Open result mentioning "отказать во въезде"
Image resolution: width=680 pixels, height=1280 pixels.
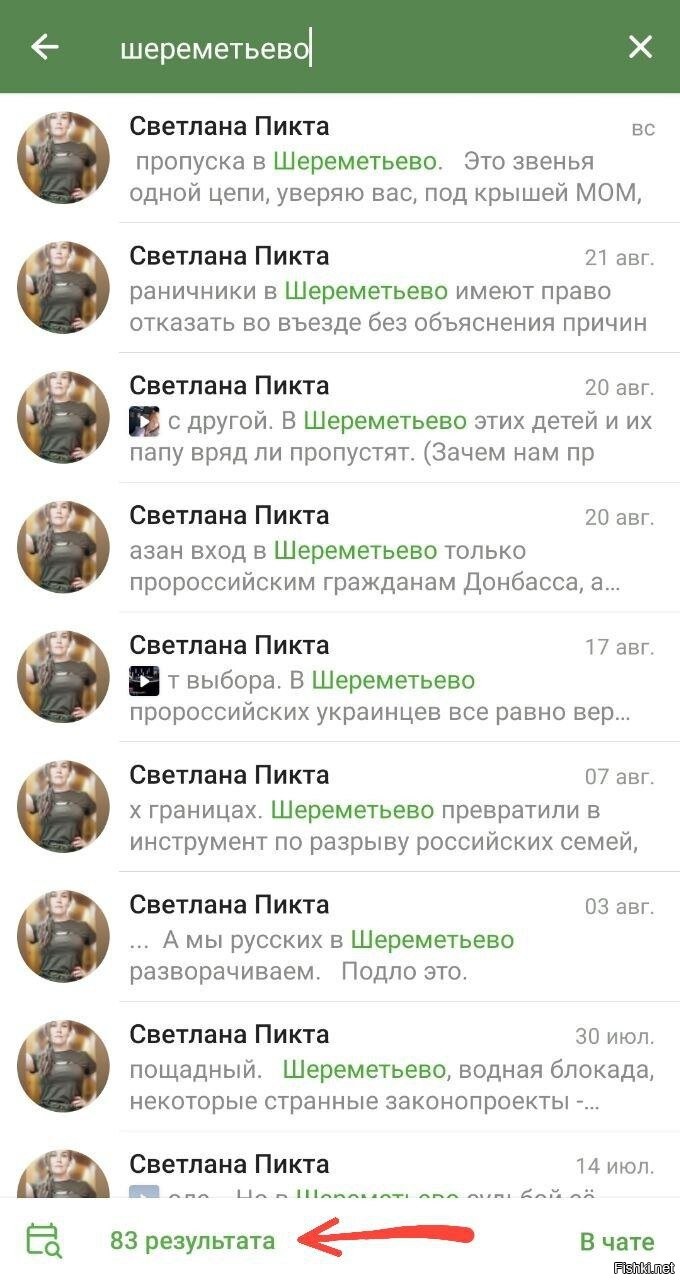(340, 288)
